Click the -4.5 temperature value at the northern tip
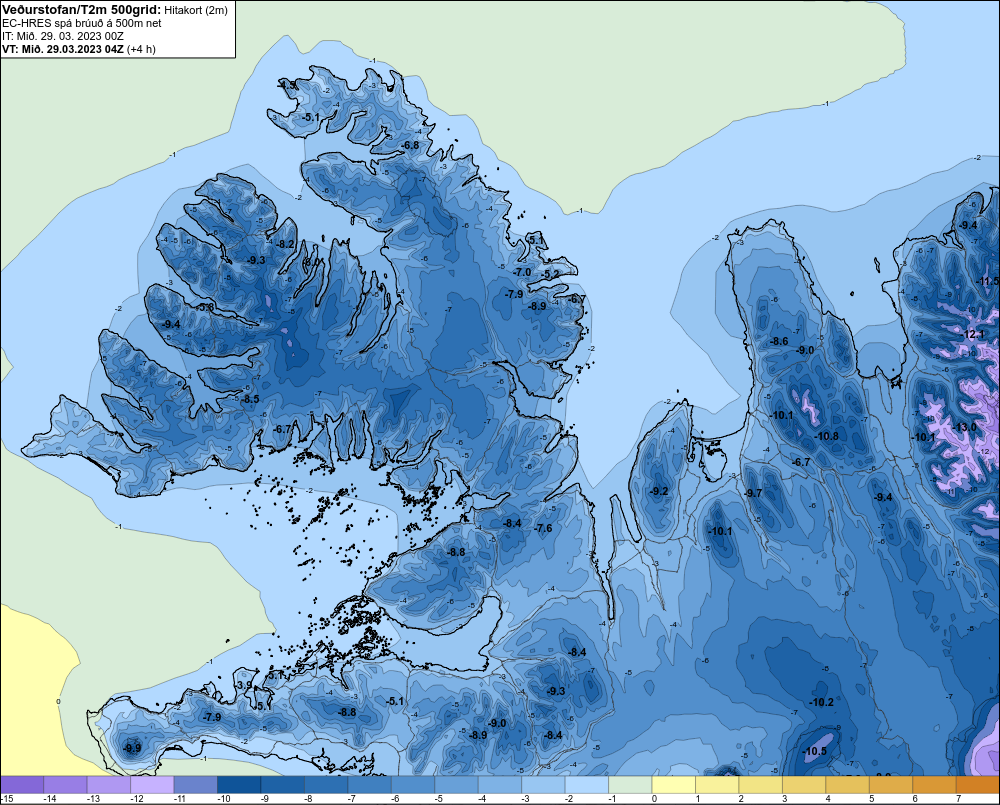This screenshot has width=1000, height=805. (288, 85)
